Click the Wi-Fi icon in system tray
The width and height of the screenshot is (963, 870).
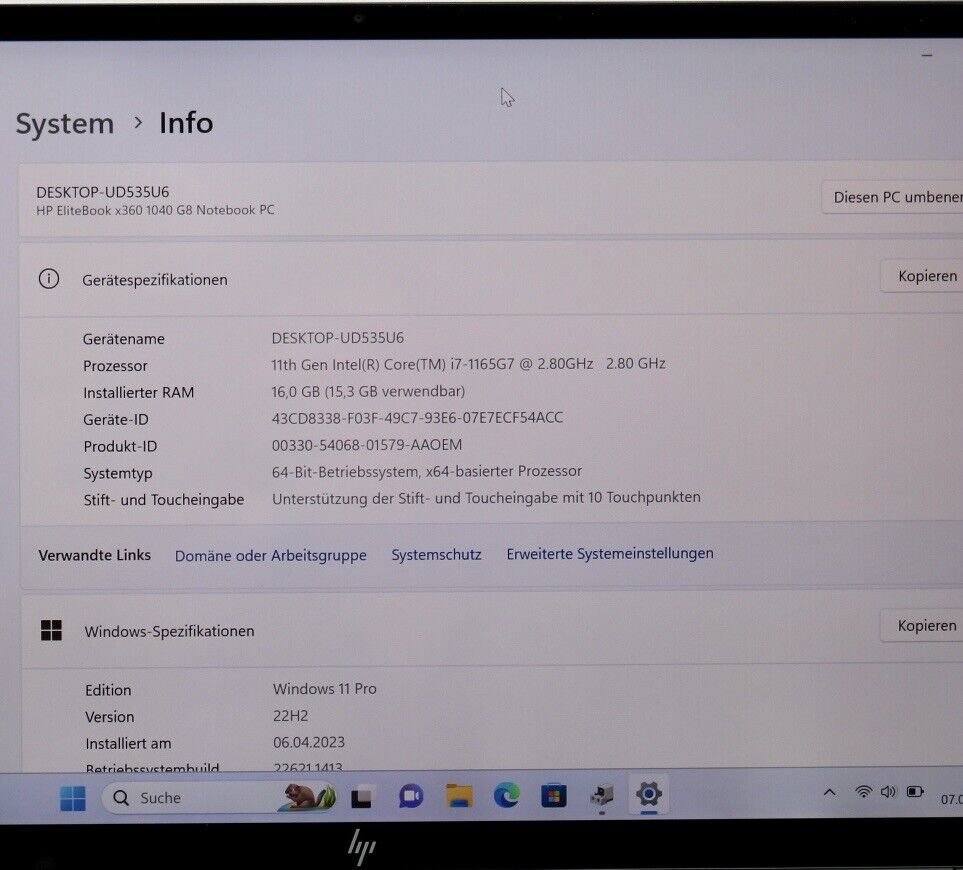tap(864, 791)
